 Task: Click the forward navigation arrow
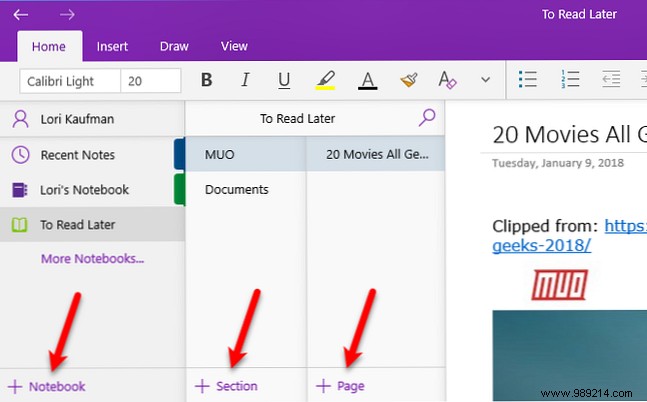click(x=67, y=15)
